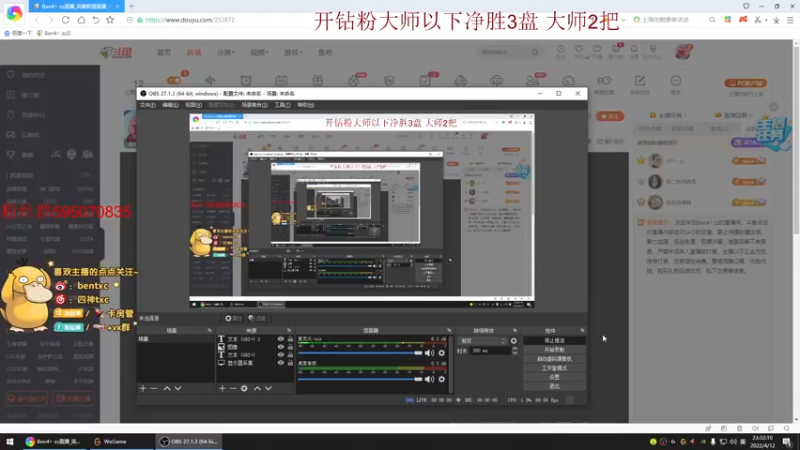Screen dimensions: 800x450
Task: Hide the display capture source
Action: click(x=281, y=363)
